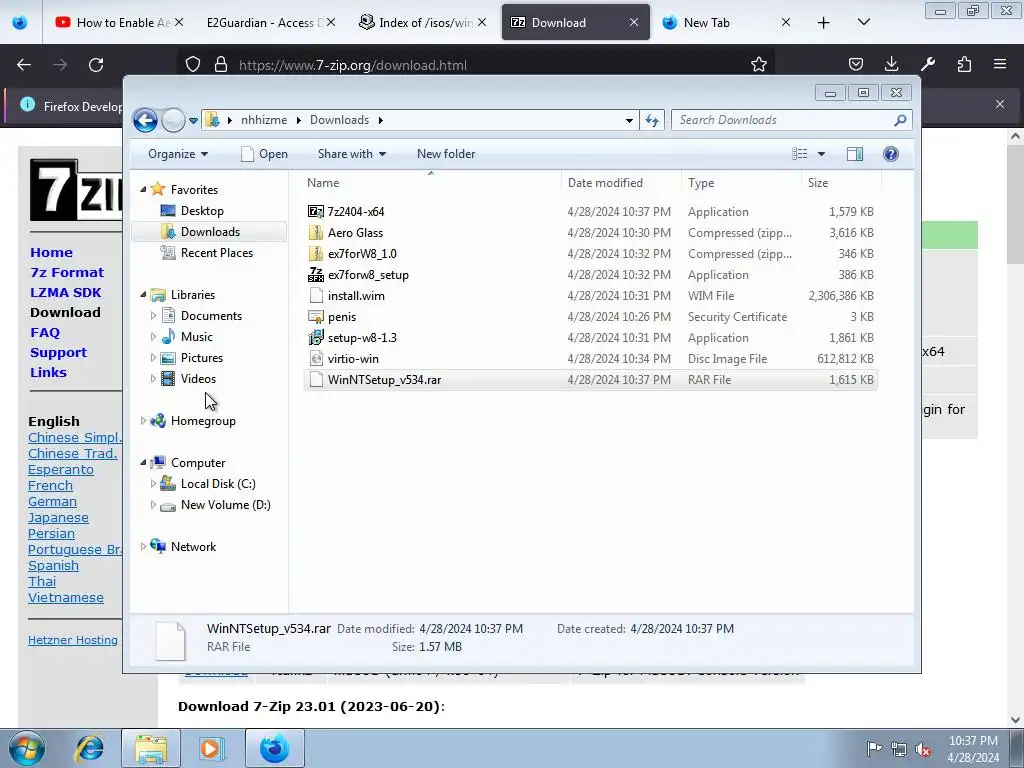Click the Explorer help question mark icon
Screen dimensions: 1024x768
(x=891, y=154)
